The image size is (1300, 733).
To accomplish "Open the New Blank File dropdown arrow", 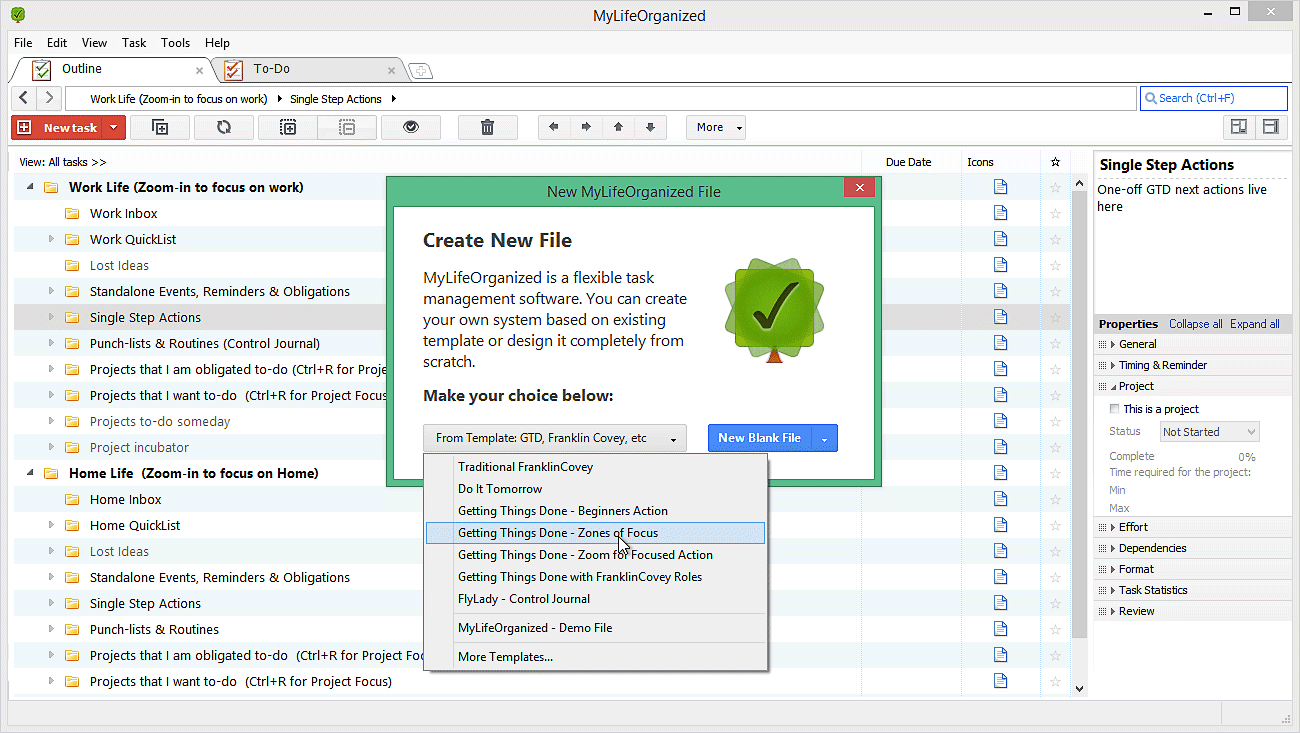I will [x=825, y=438].
